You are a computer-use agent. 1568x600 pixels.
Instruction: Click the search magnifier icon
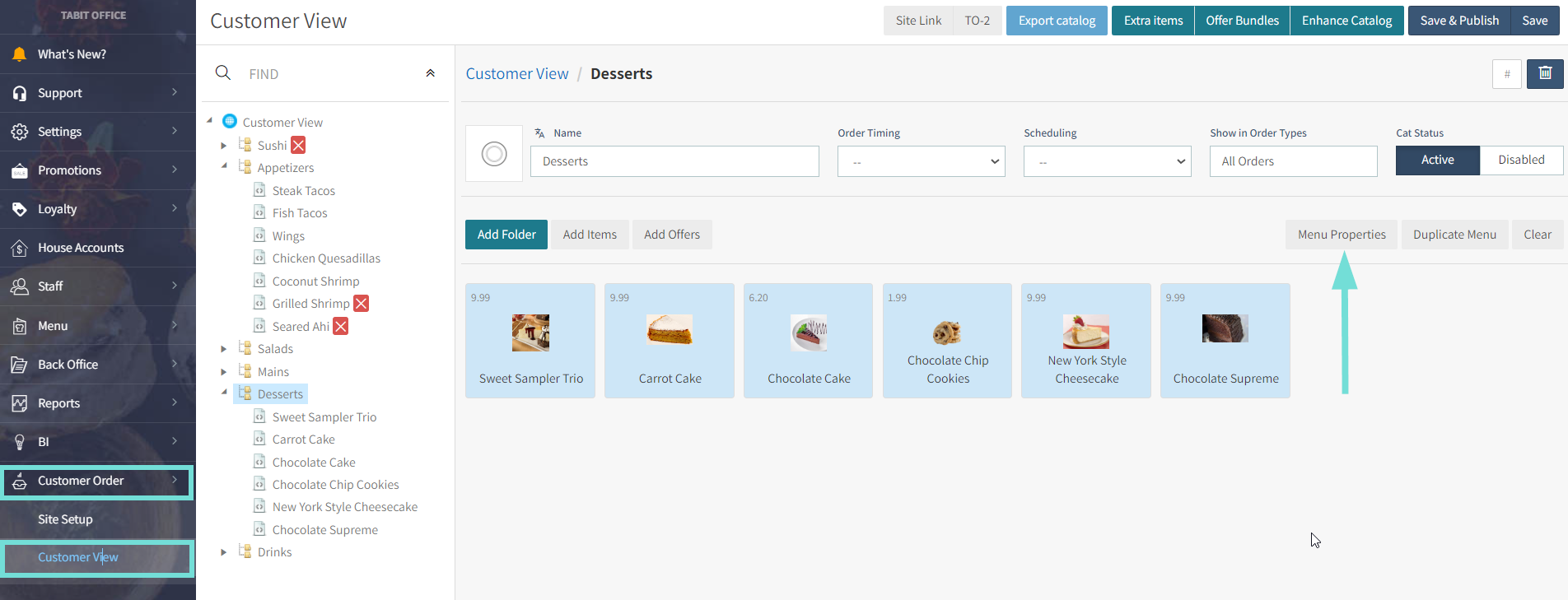coord(222,73)
